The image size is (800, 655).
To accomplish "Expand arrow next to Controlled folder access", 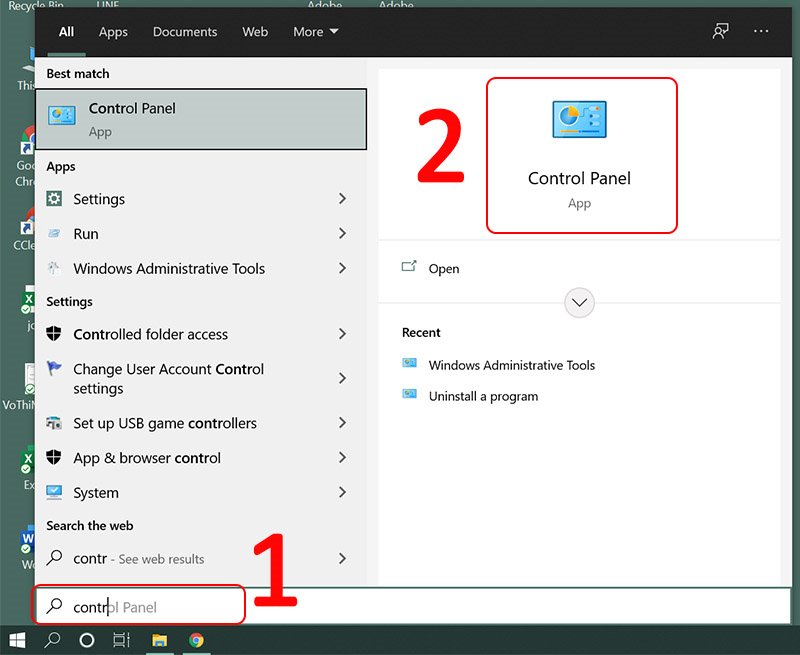I will pyautogui.click(x=342, y=334).
